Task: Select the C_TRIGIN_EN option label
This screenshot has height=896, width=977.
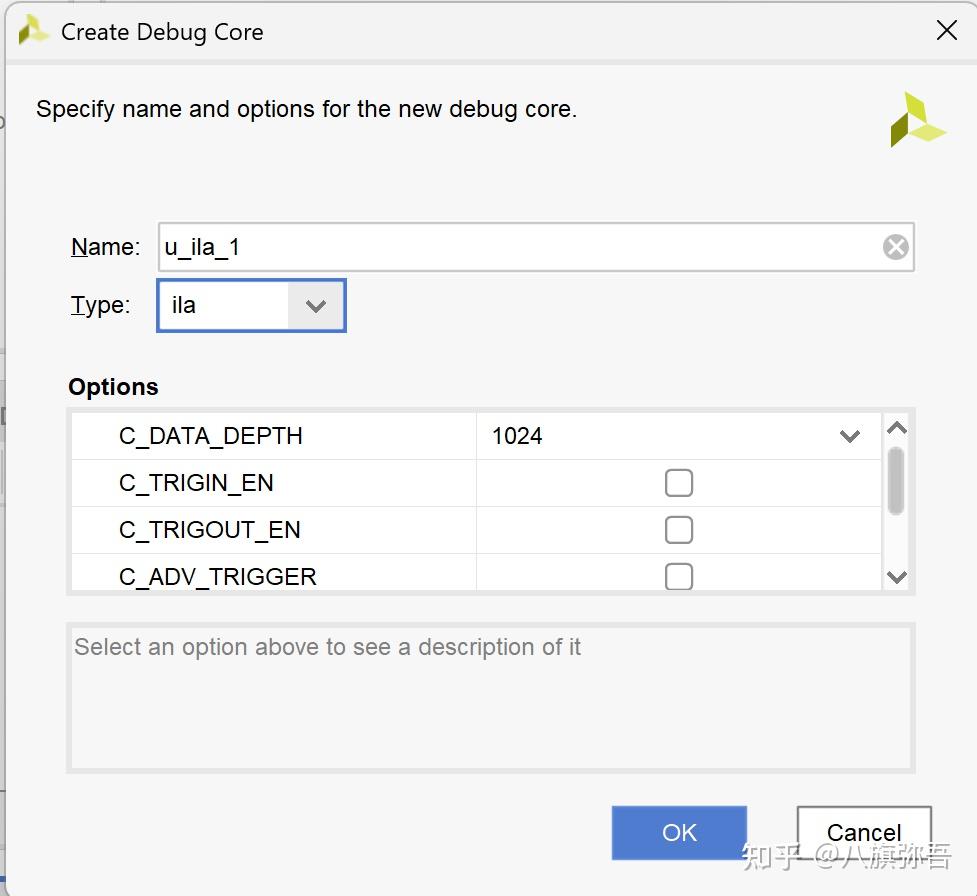Action: (x=196, y=483)
